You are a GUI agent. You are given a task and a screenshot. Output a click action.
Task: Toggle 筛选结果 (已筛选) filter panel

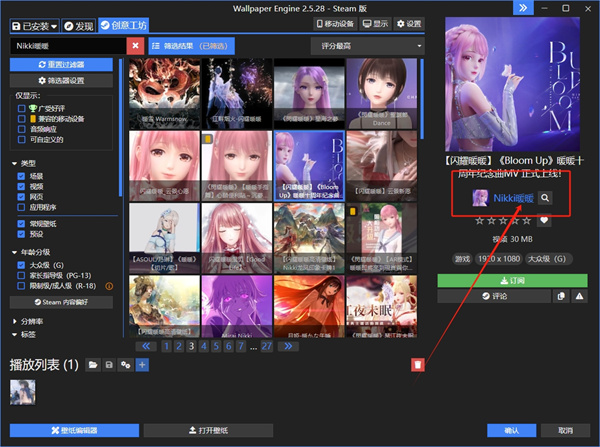coord(191,46)
